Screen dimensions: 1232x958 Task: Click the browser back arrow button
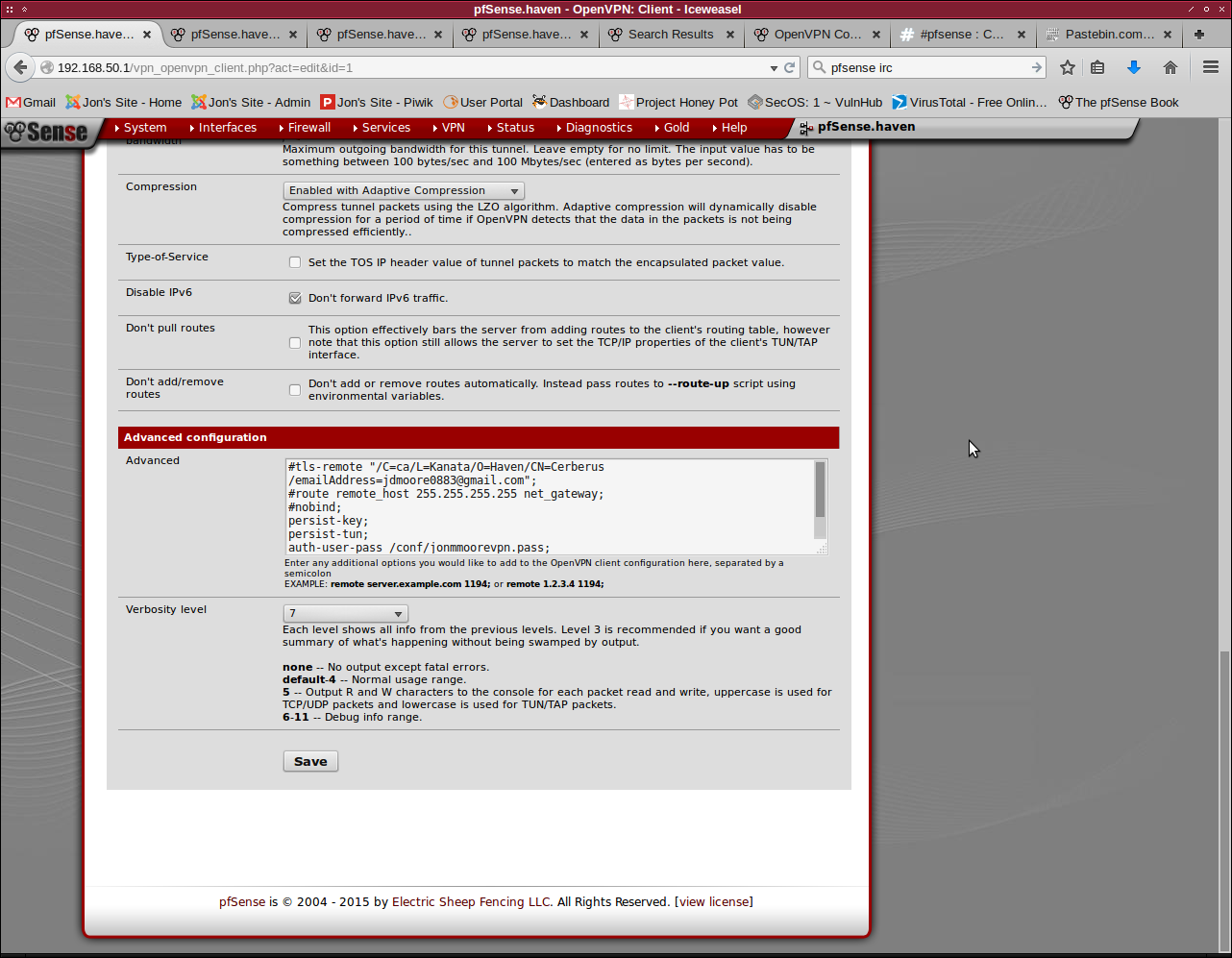(20, 67)
